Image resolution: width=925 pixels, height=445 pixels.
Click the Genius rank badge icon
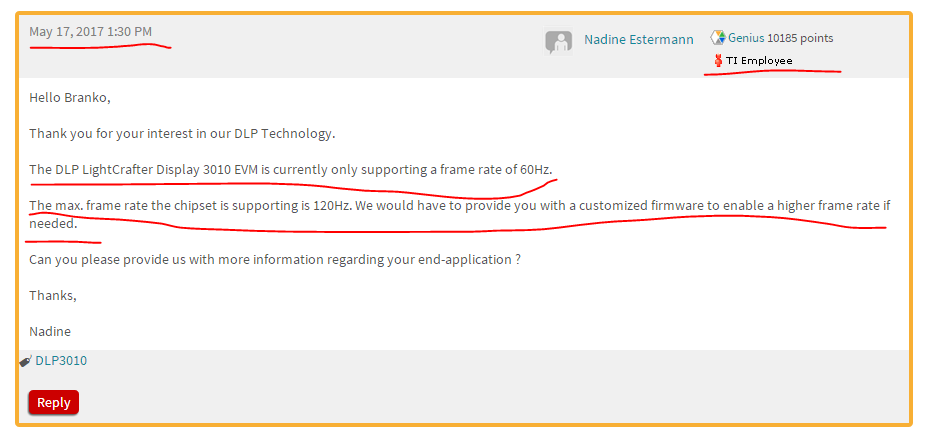click(717, 38)
